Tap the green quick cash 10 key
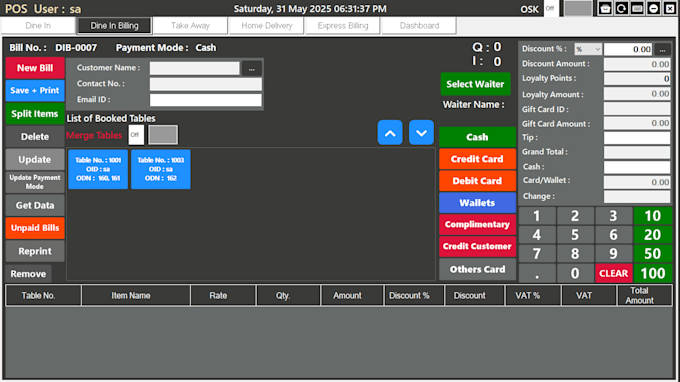Image resolution: width=680 pixels, height=382 pixels. [653, 216]
